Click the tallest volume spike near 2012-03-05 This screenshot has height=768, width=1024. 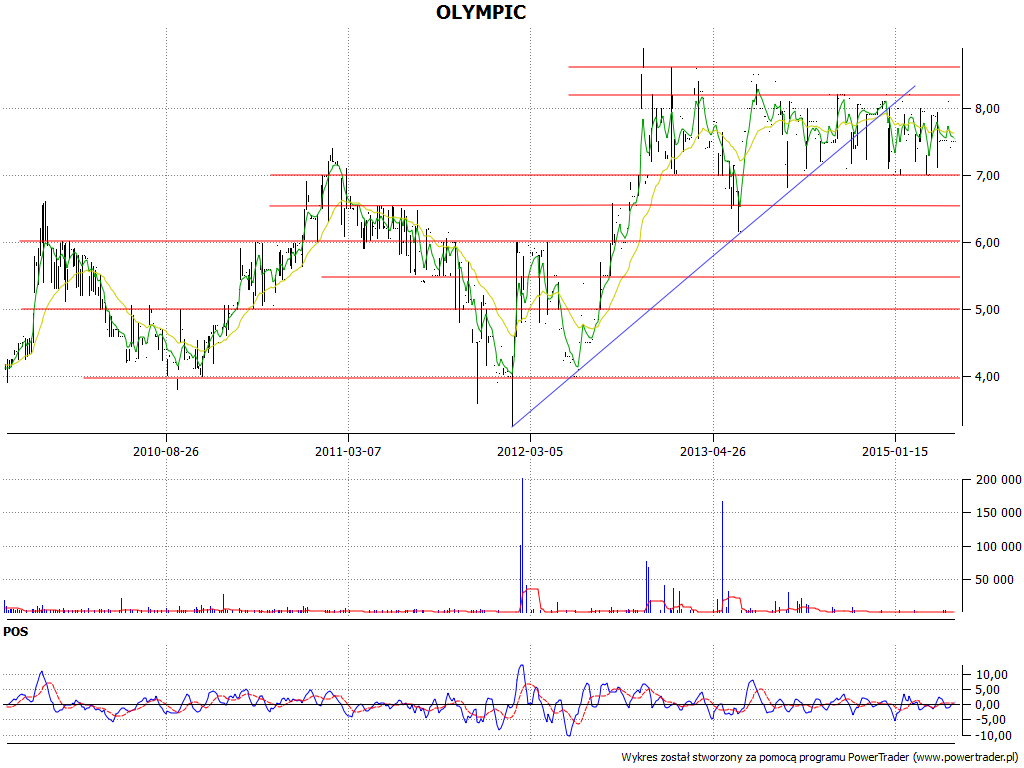pos(522,545)
